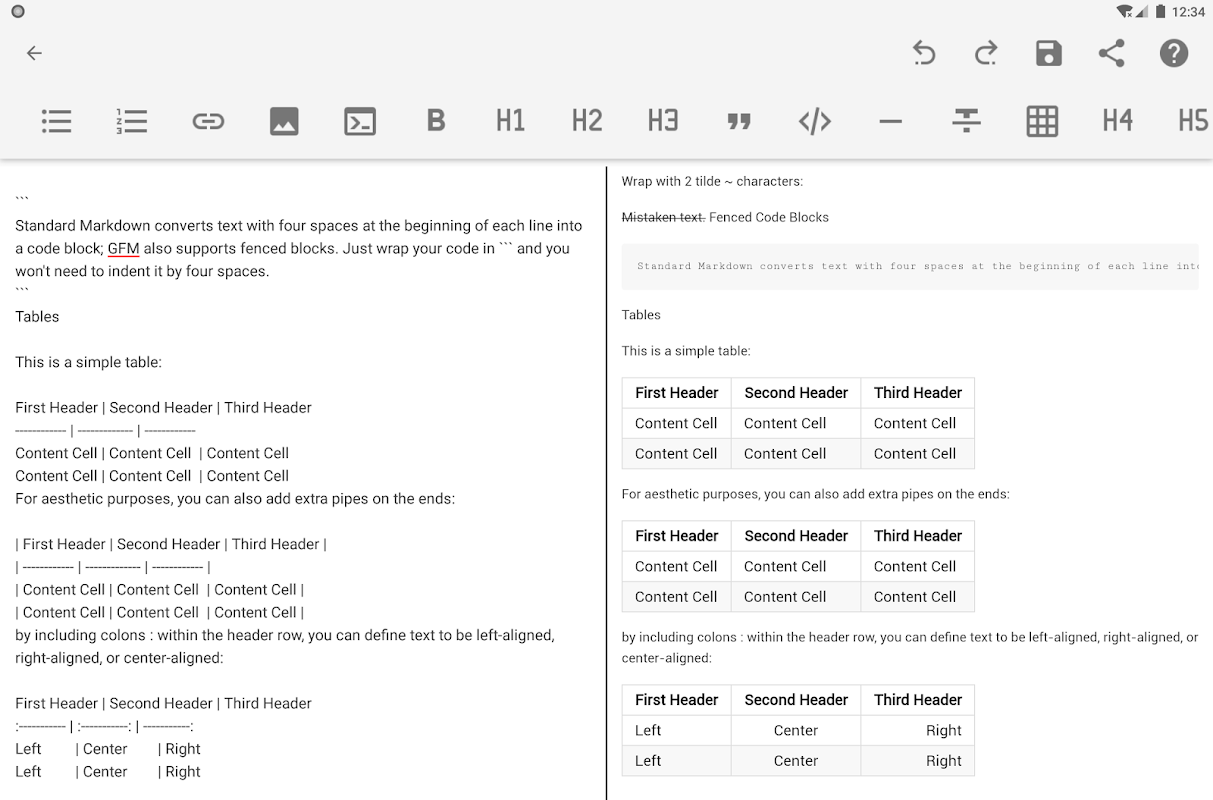Tap the clock showing 12:34

[1188, 12]
